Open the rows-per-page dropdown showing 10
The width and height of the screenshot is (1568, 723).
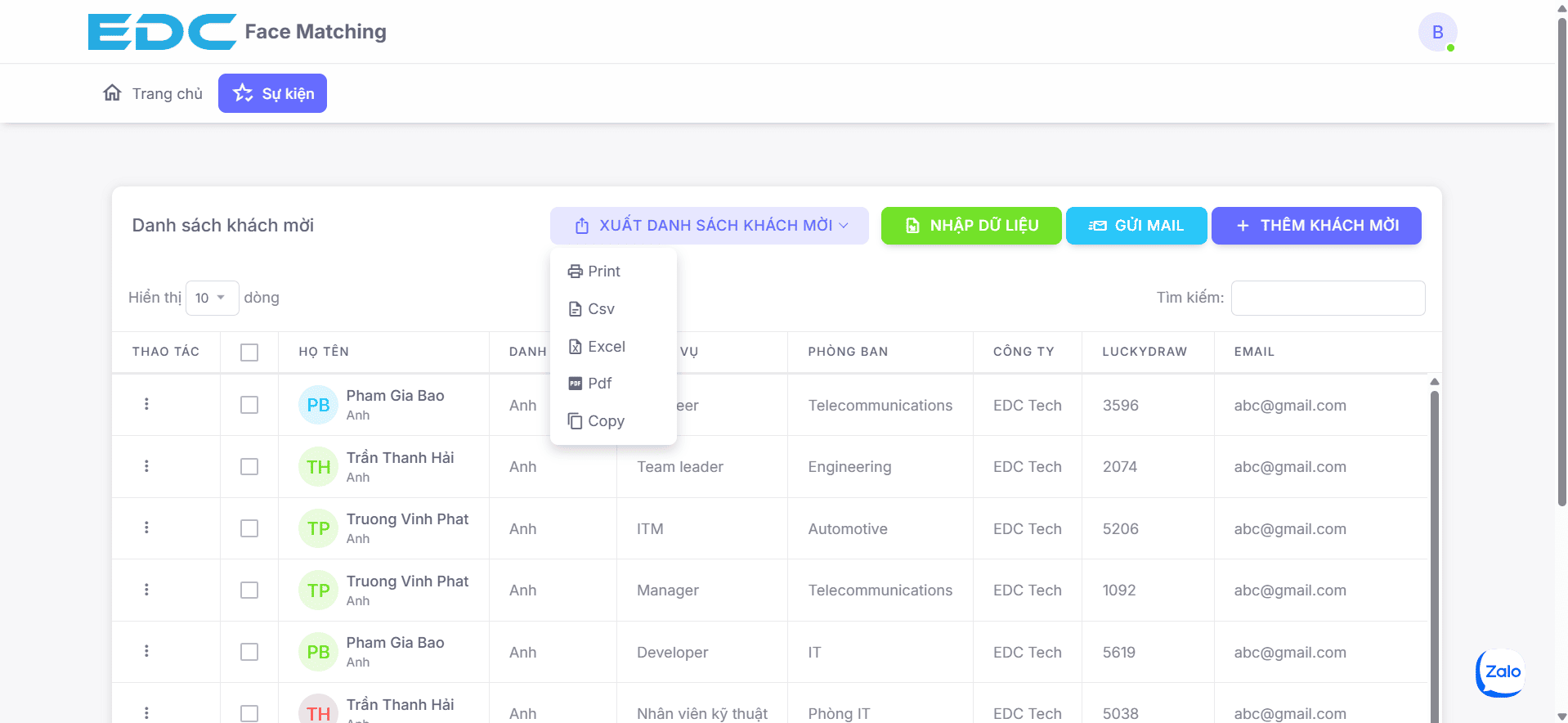pos(212,298)
